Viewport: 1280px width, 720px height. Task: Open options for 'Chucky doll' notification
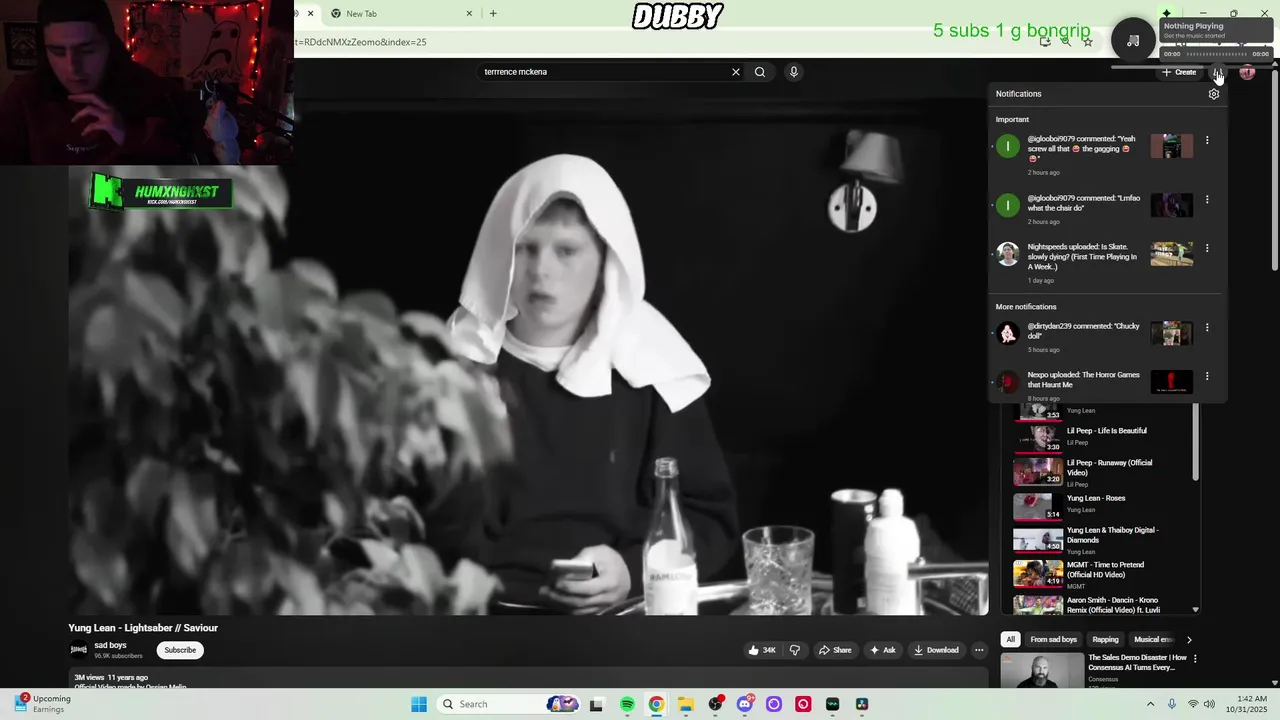click(1207, 328)
